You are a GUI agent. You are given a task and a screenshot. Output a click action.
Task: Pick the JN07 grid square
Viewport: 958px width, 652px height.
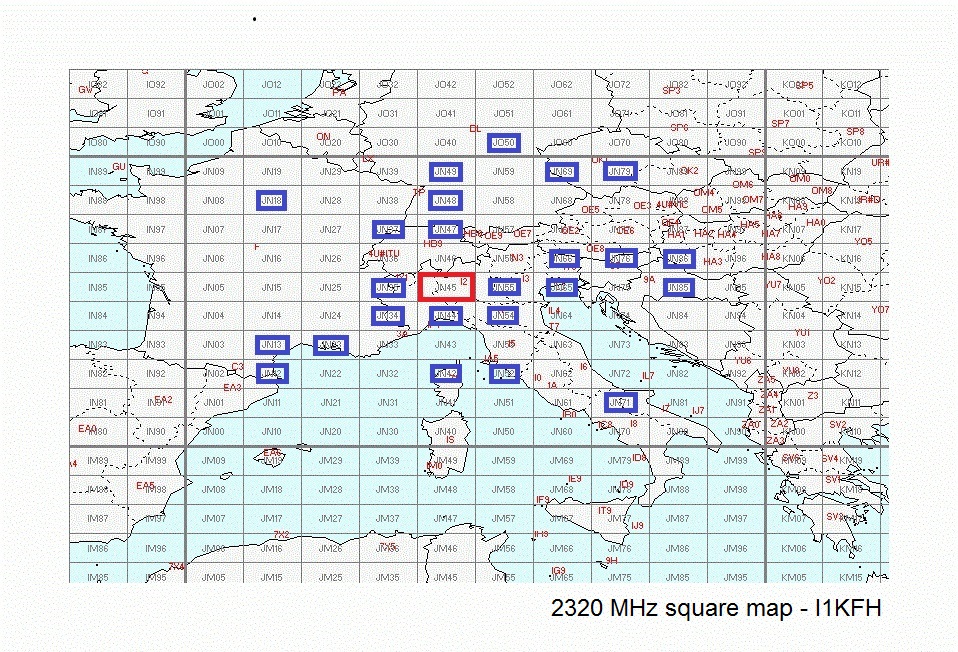click(213, 230)
